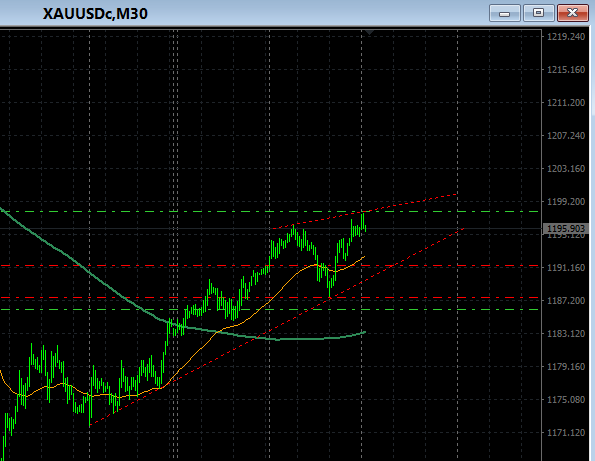Click the 1179.160 price scale label
The width and height of the screenshot is (595, 461).
coord(566,367)
